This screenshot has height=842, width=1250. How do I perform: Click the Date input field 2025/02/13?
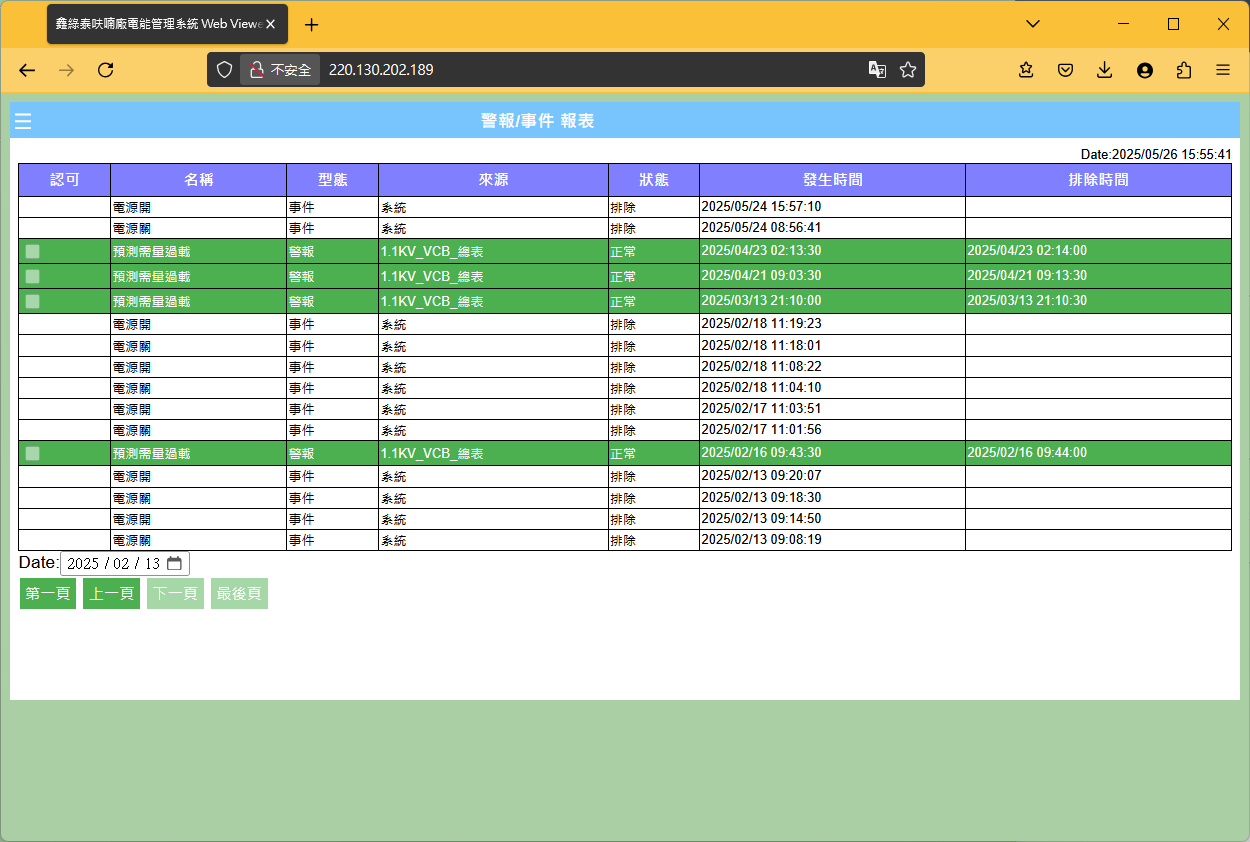pos(125,563)
